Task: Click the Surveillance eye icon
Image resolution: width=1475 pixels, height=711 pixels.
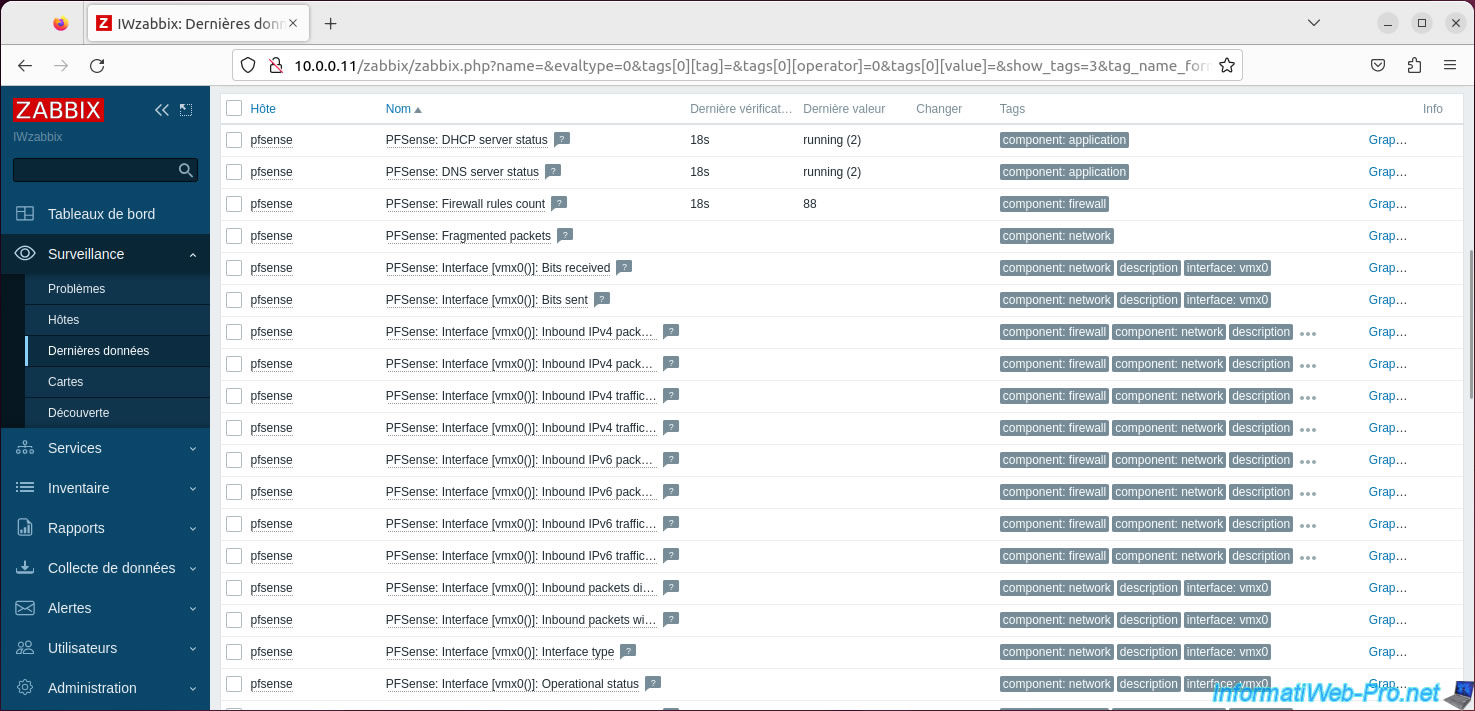Action: coord(25,254)
